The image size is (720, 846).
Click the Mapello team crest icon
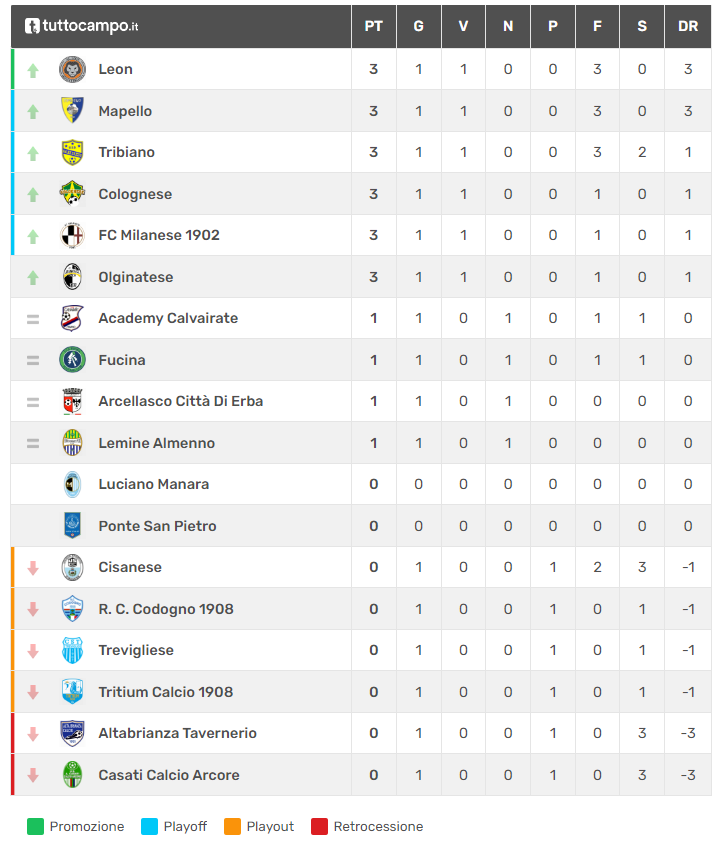pos(72,111)
